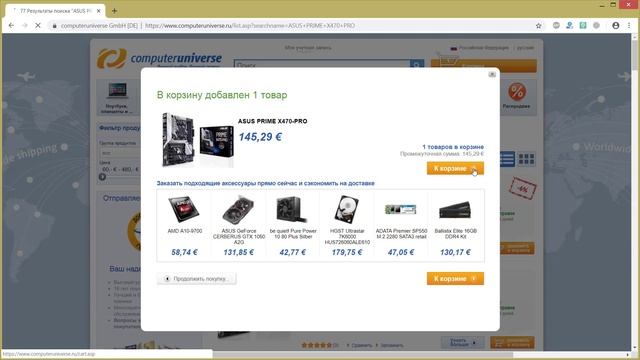The height and width of the screenshot is (360, 640).
Task: Select Ballistix Elite 16GB DDR4 thumbnail
Action: [x=455, y=211]
